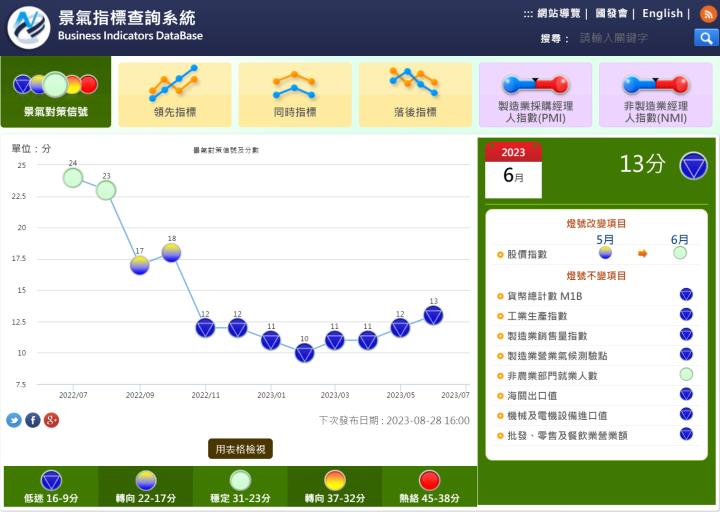720x512 pixels.
Task: Click the 2023 6月 calendar date card
Action: [x=513, y=170]
